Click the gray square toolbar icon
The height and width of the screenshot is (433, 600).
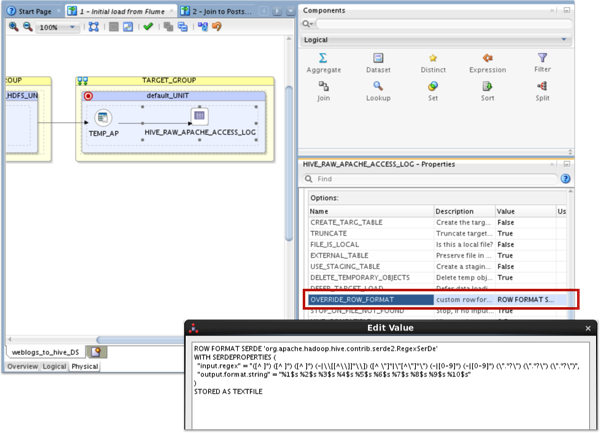coord(114,27)
